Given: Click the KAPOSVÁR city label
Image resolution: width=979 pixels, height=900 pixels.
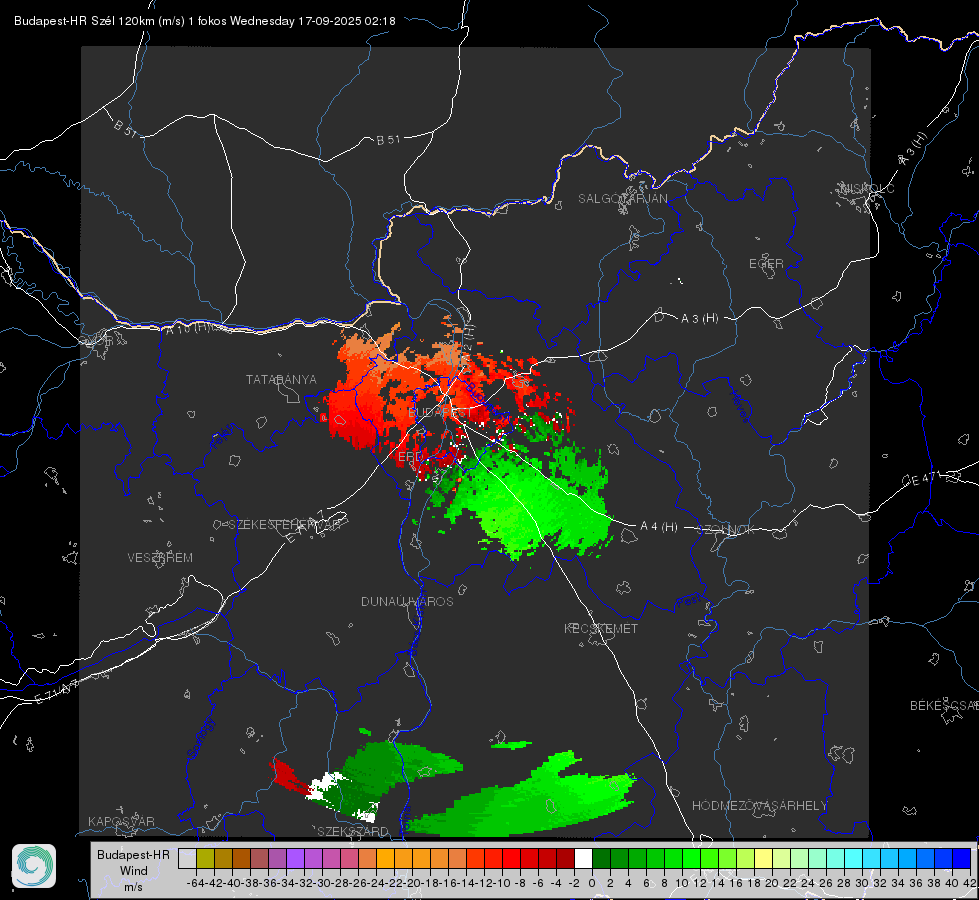Looking at the screenshot, I should [121, 821].
